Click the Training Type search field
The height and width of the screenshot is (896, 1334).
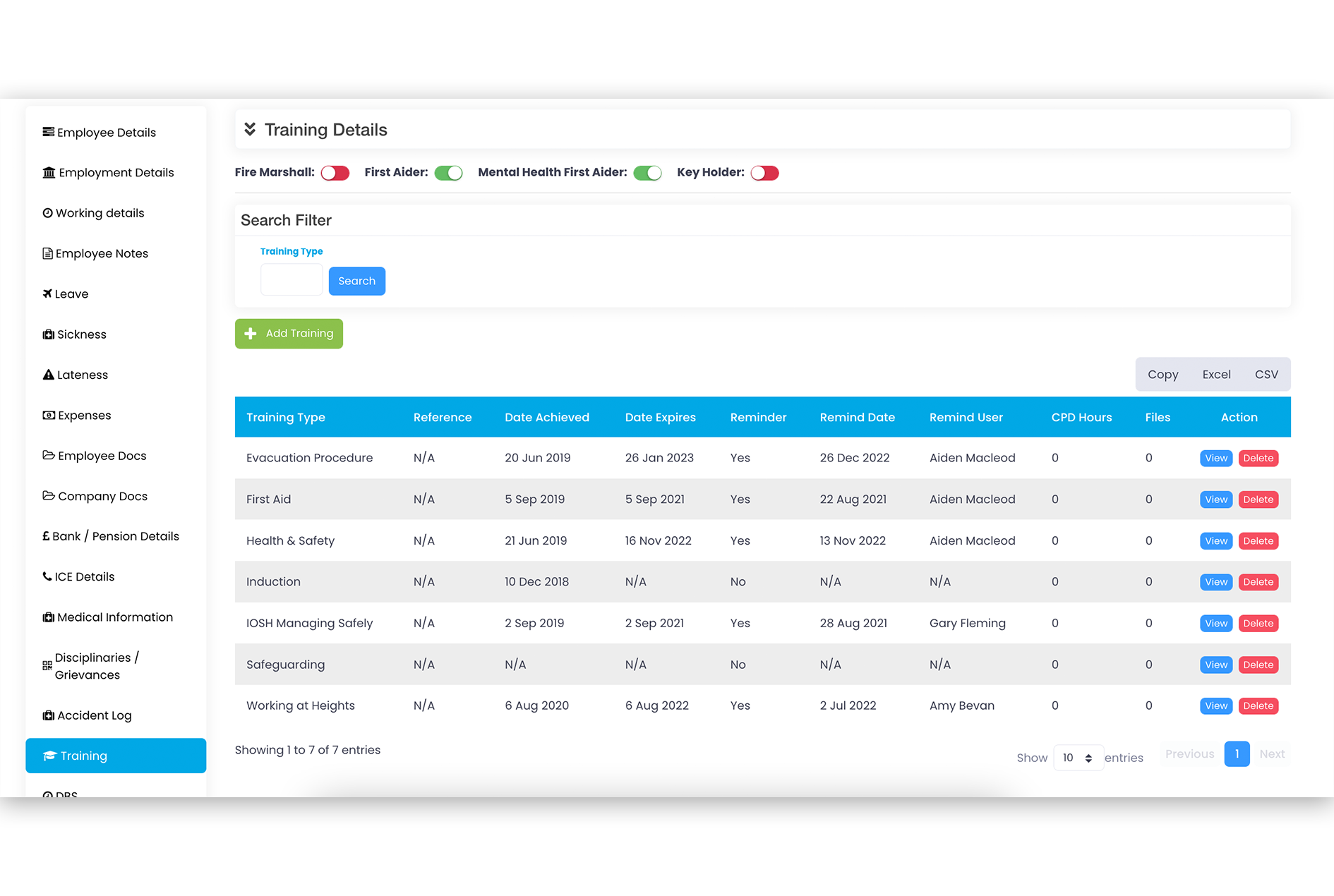[x=291, y=279]
